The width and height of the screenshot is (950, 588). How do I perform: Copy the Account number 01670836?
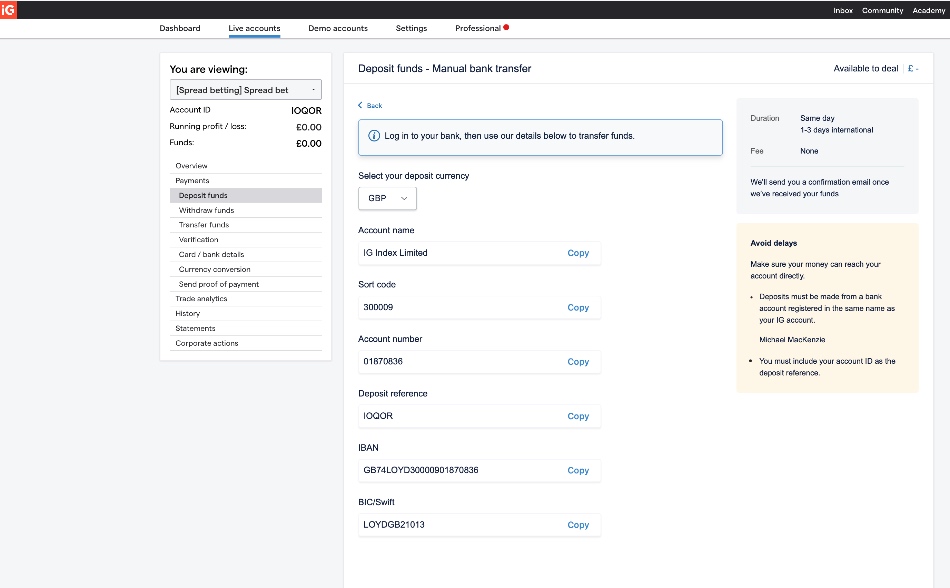[x=578, y=362]
